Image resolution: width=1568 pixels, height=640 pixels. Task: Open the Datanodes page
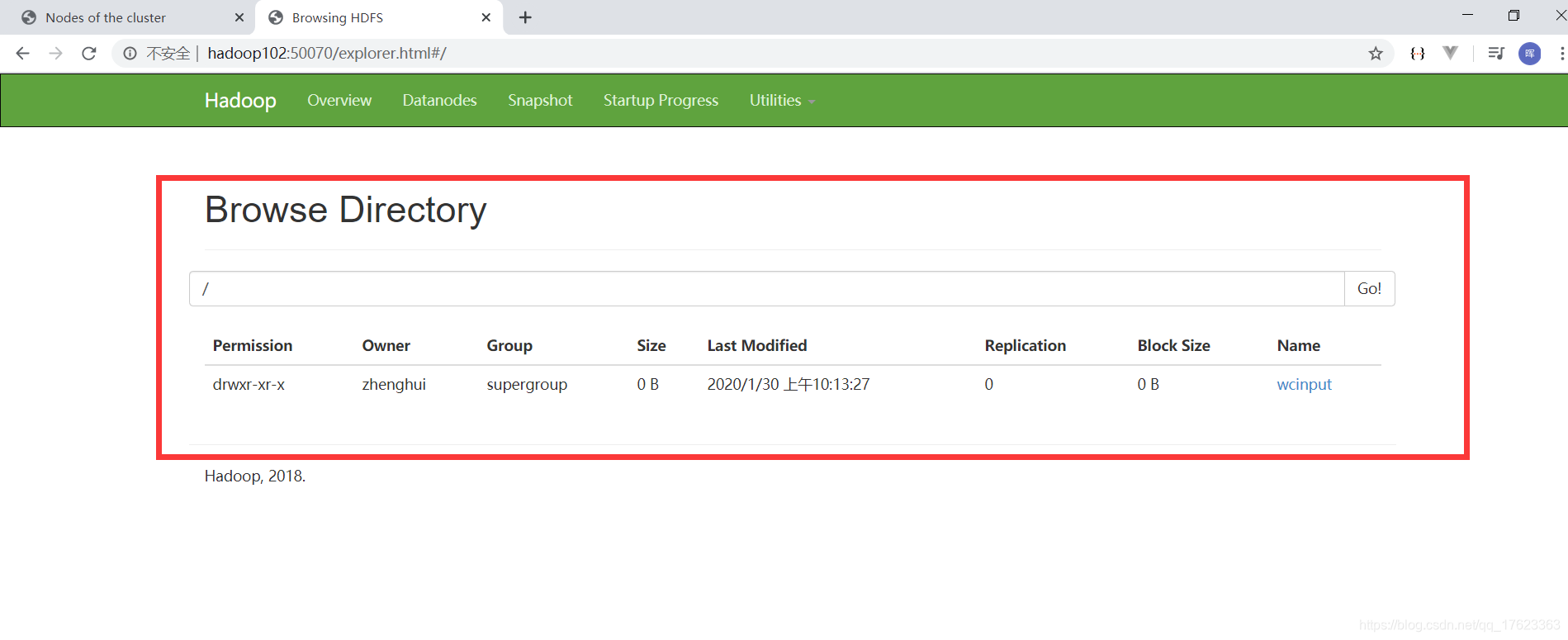coord(439,101)
